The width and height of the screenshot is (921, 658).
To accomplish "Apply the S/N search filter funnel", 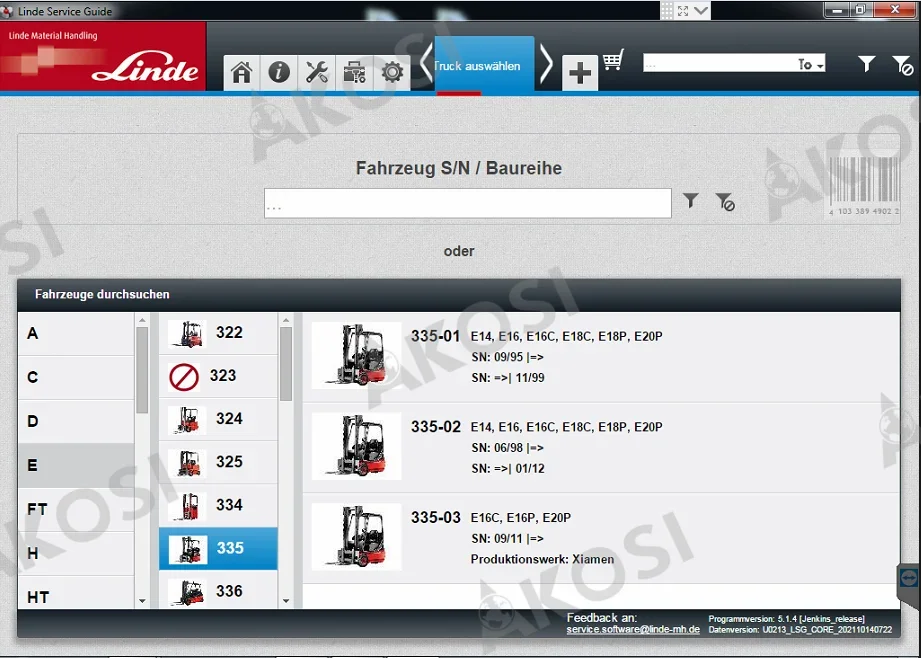I will pos(691,200).
